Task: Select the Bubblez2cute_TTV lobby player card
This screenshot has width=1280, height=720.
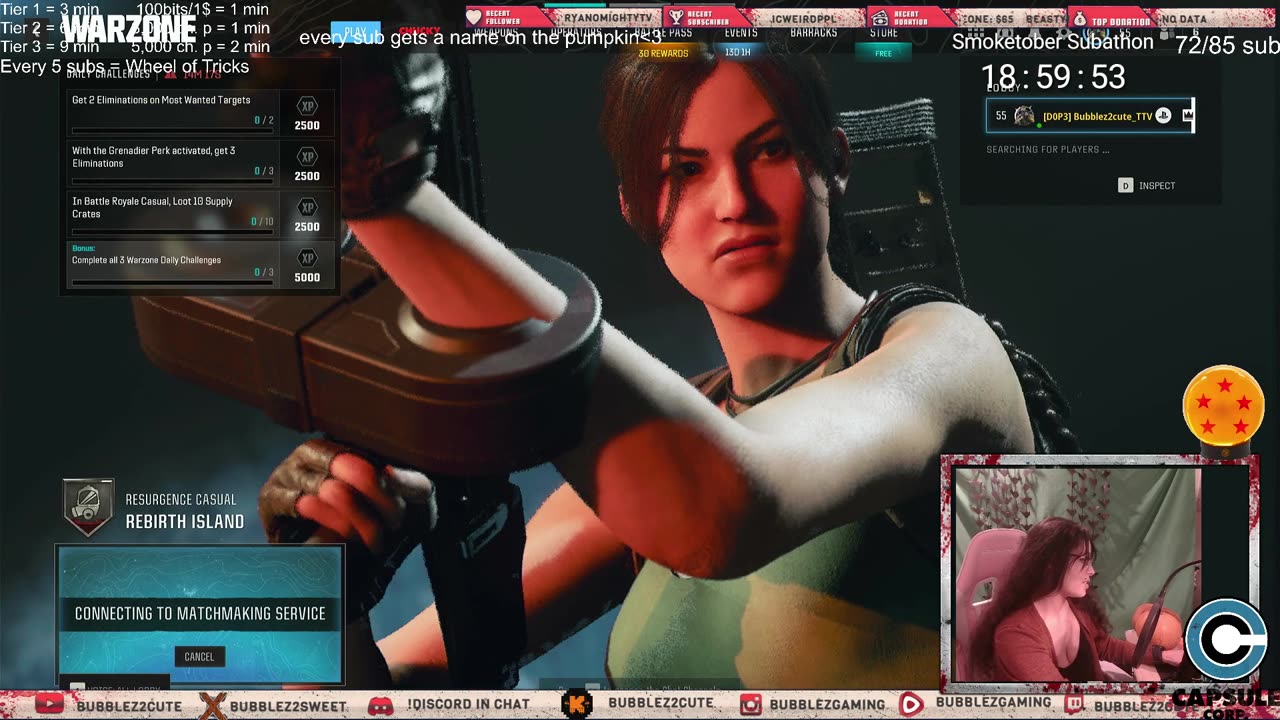Action: point(1089,116)
